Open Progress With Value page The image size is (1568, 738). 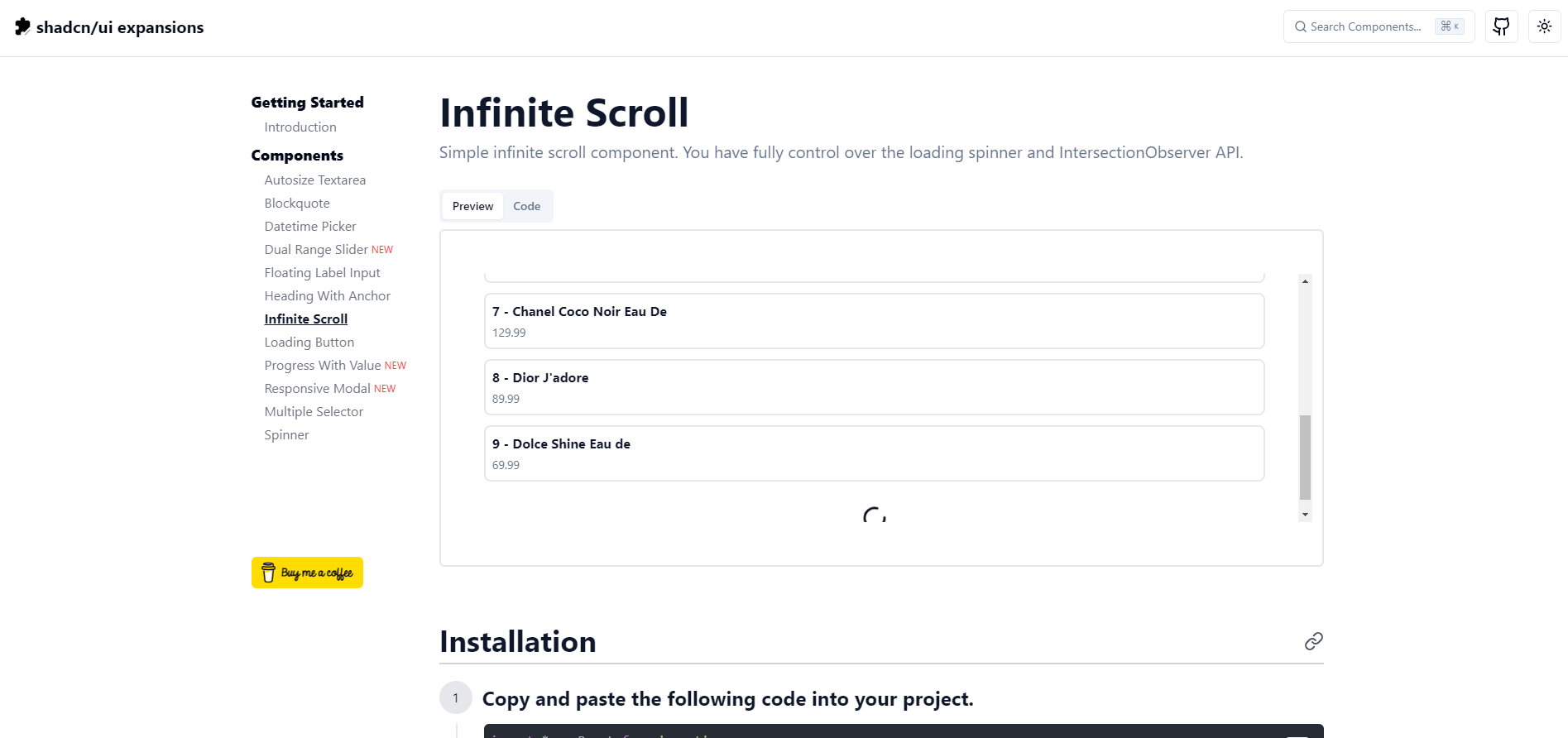point(323,366)
